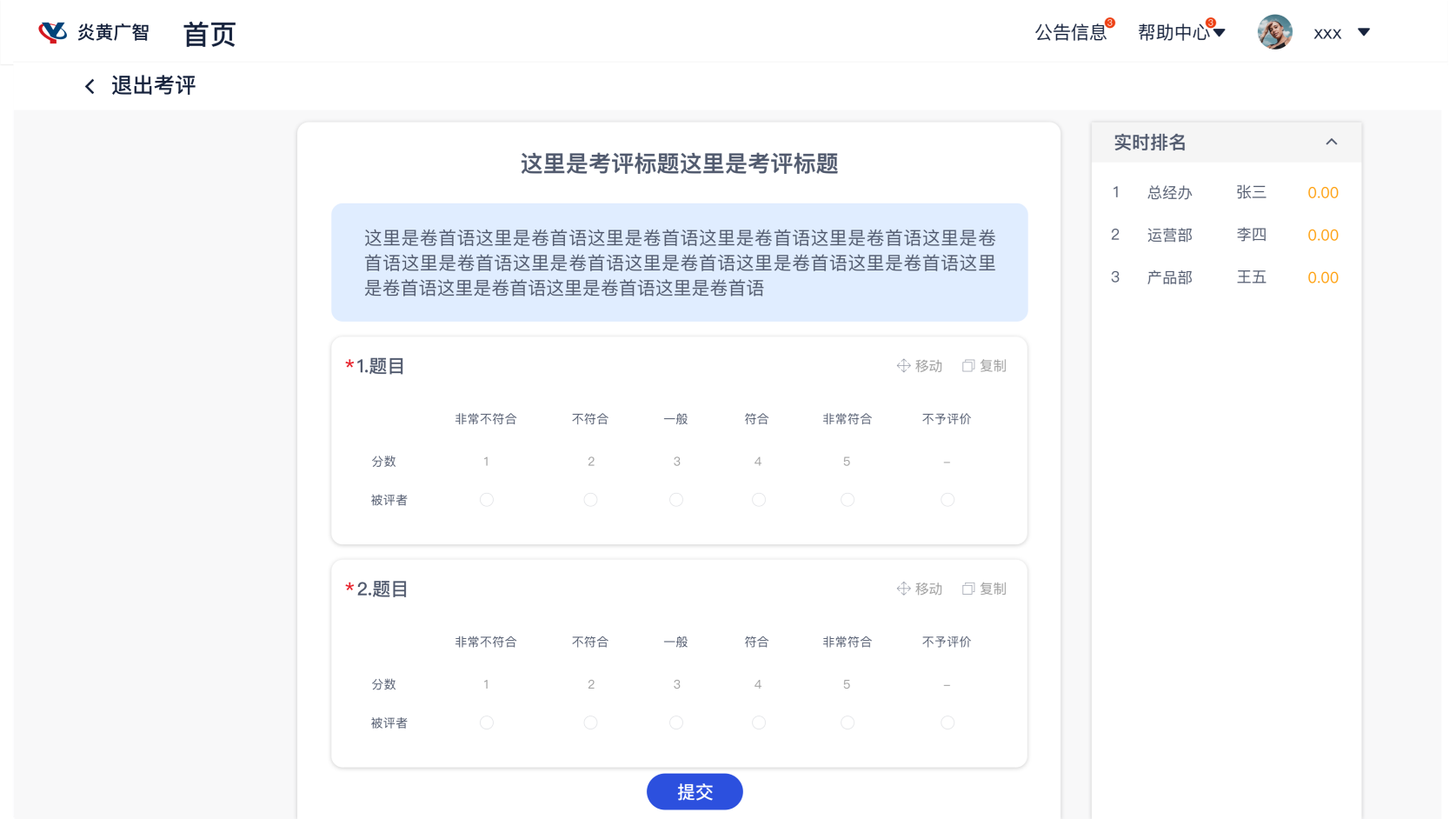The image size is (1456, 819).
Task: Collapse the 实时排名 panel
Action: pos(1331,142)
